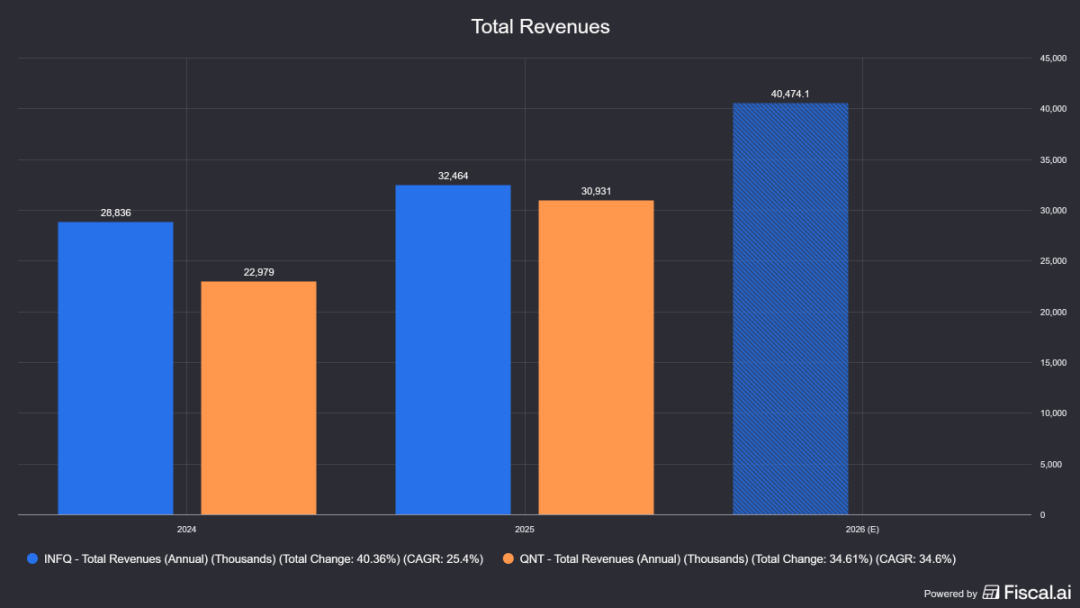Click the Fiscal.ai logo icon
This screenshot has width=1080, height=608.
coord(990,592)
